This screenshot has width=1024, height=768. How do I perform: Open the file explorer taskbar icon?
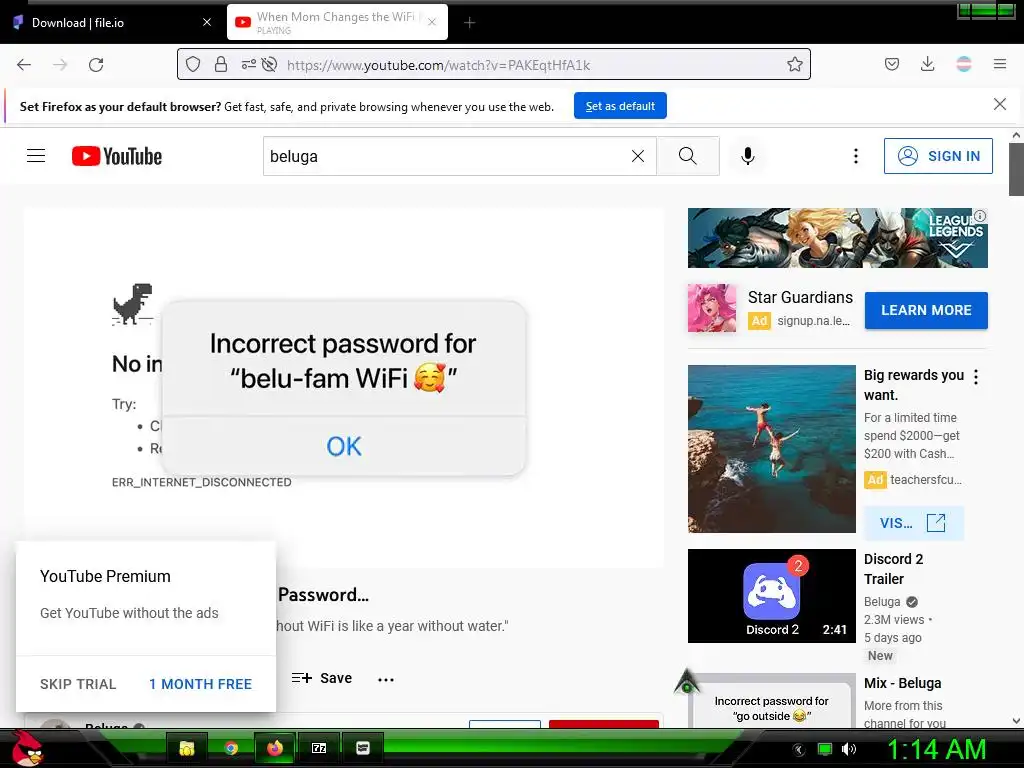tap(187, 748)
